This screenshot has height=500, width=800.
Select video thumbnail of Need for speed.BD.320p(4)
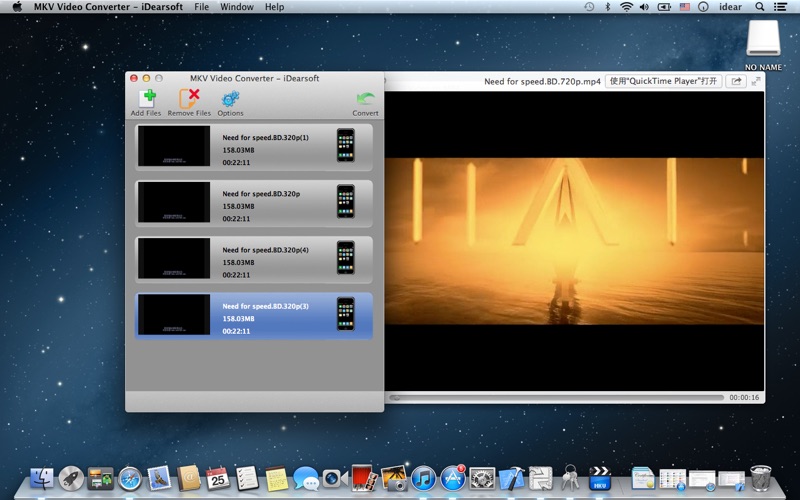click(174, 258)
